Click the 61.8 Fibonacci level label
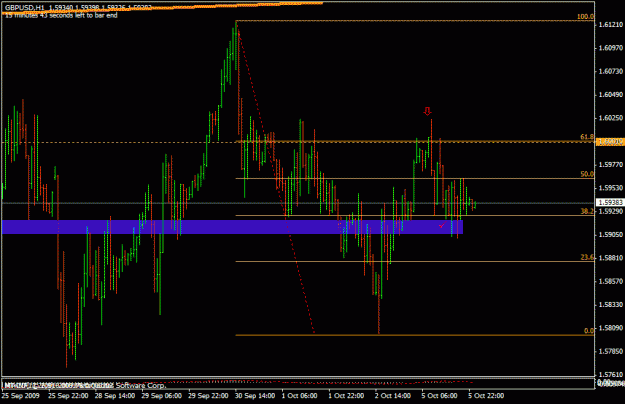This screenshot has width=625, height=404. (587, 137)
